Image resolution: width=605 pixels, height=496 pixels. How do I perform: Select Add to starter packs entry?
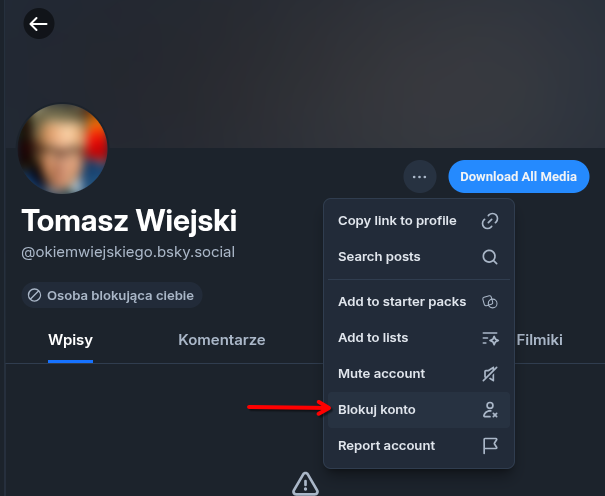402,302
